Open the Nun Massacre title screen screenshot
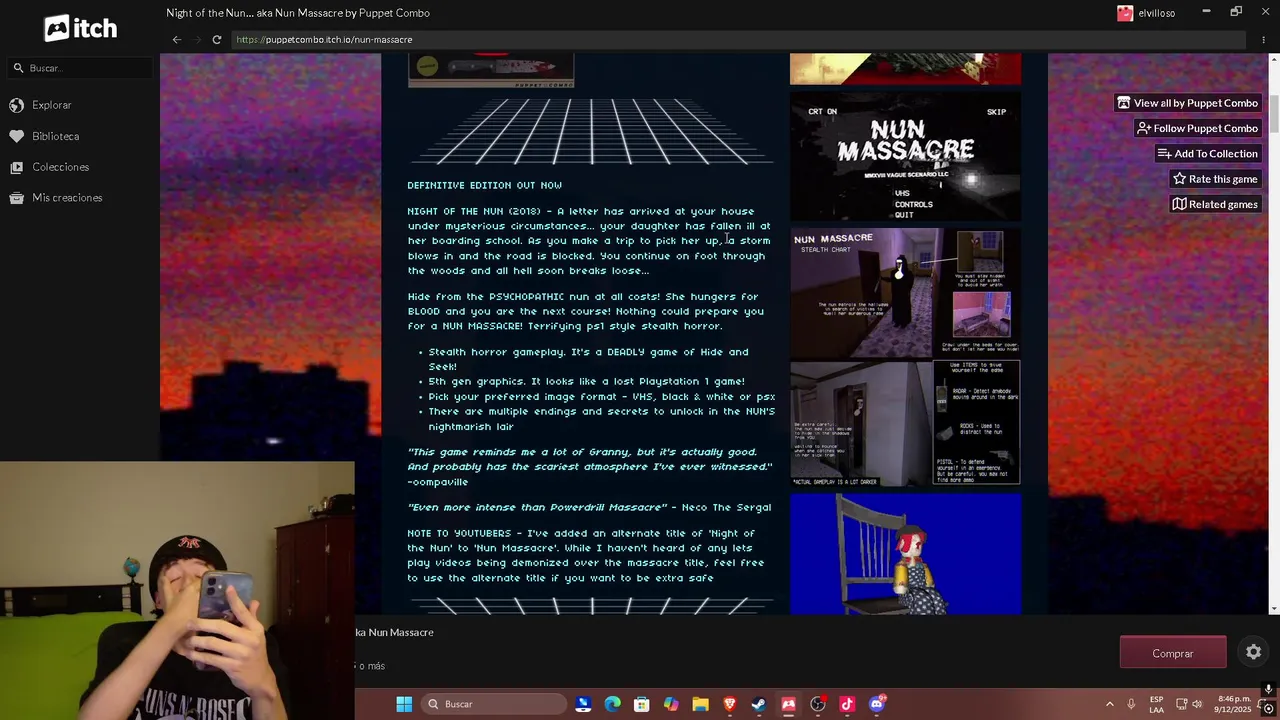The image size is (1280, 720). point(905,157)
